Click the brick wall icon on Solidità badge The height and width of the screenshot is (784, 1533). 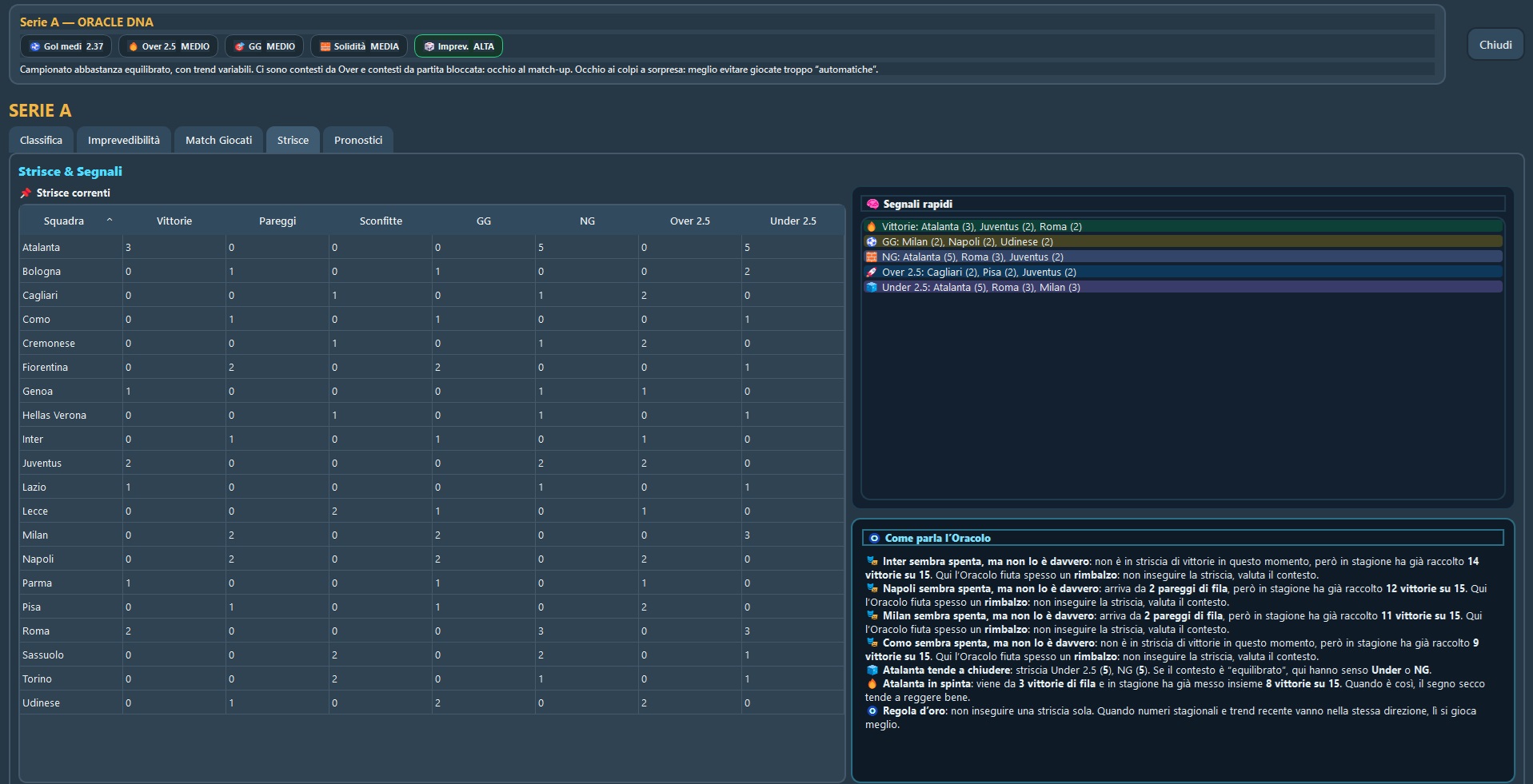pos(325,46)
